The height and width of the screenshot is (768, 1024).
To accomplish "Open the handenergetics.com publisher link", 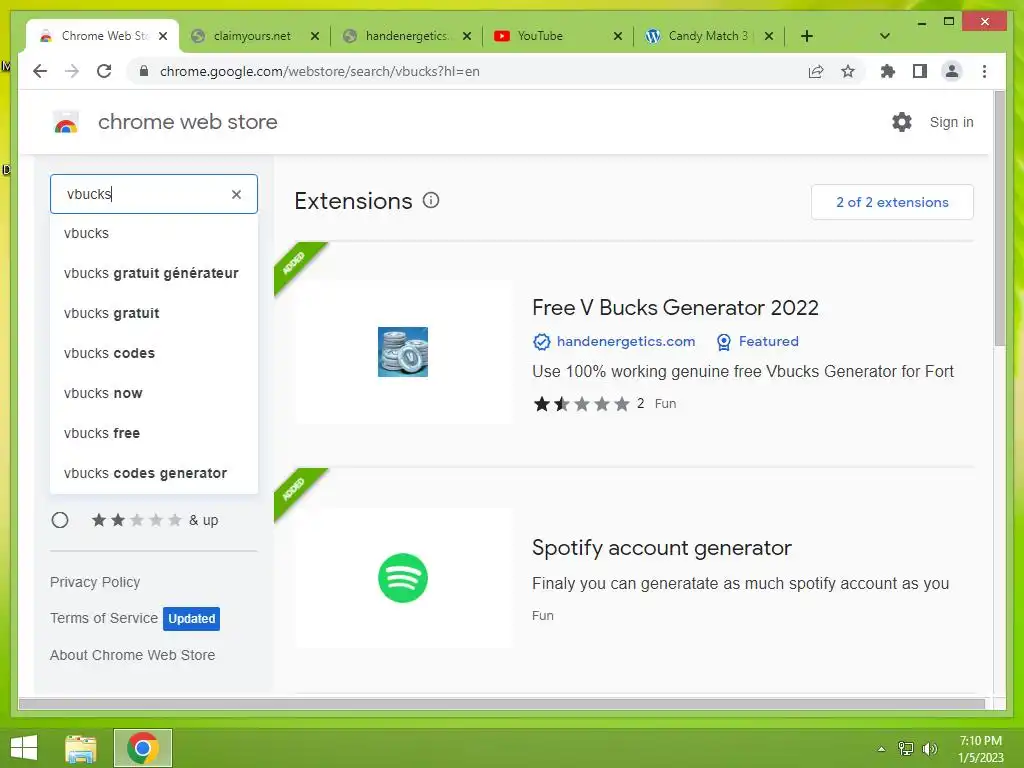I will click(626, 342).
